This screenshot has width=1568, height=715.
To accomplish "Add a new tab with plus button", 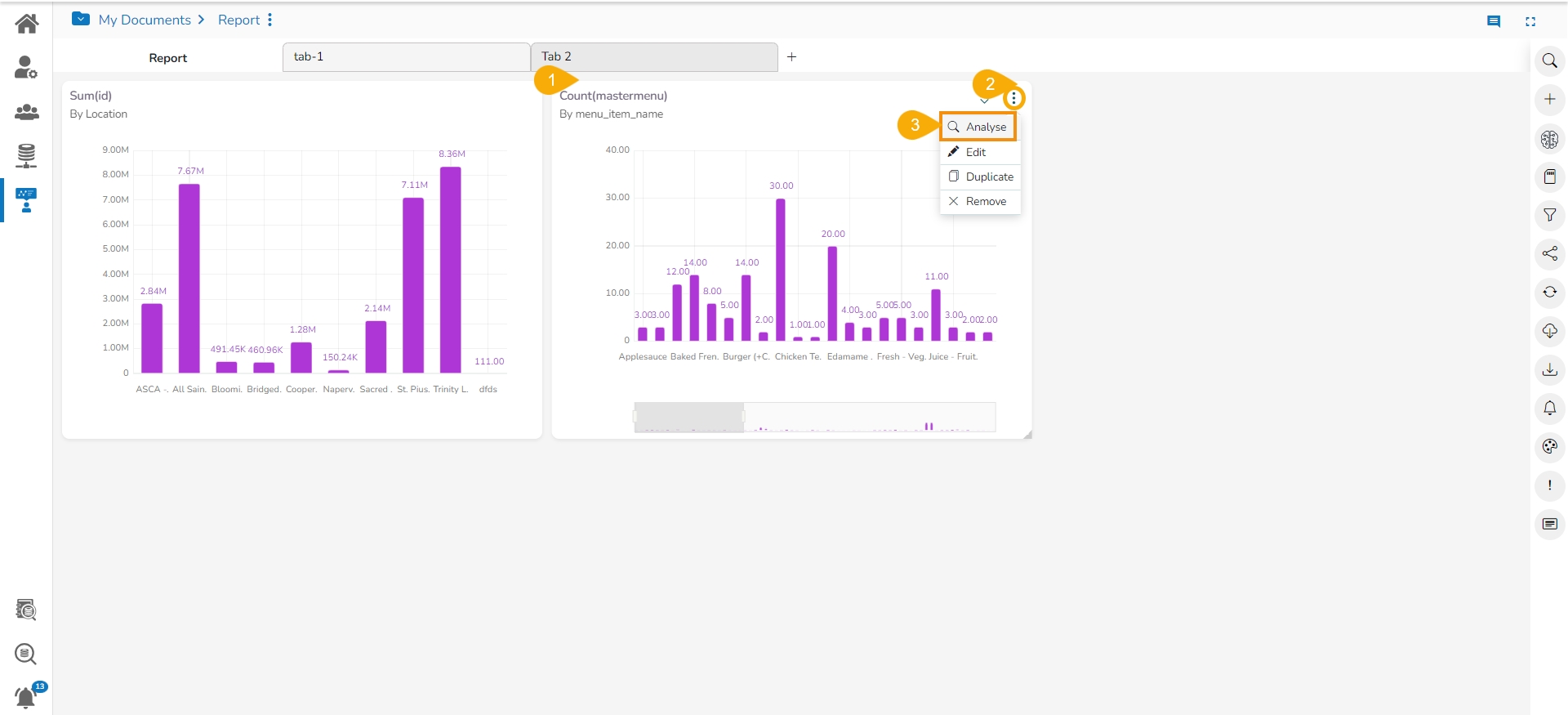I will 791,56.
